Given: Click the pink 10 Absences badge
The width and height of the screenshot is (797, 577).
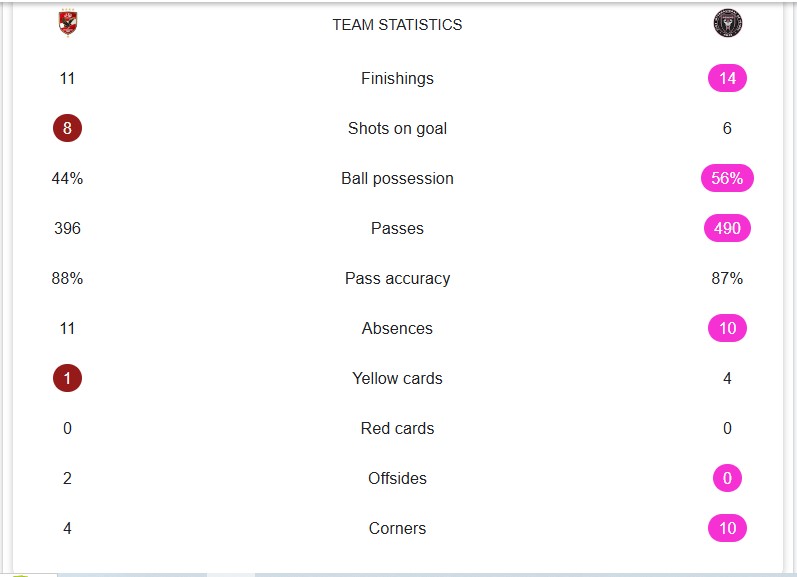Looking at the screenshot, I should tap(727, 328).
